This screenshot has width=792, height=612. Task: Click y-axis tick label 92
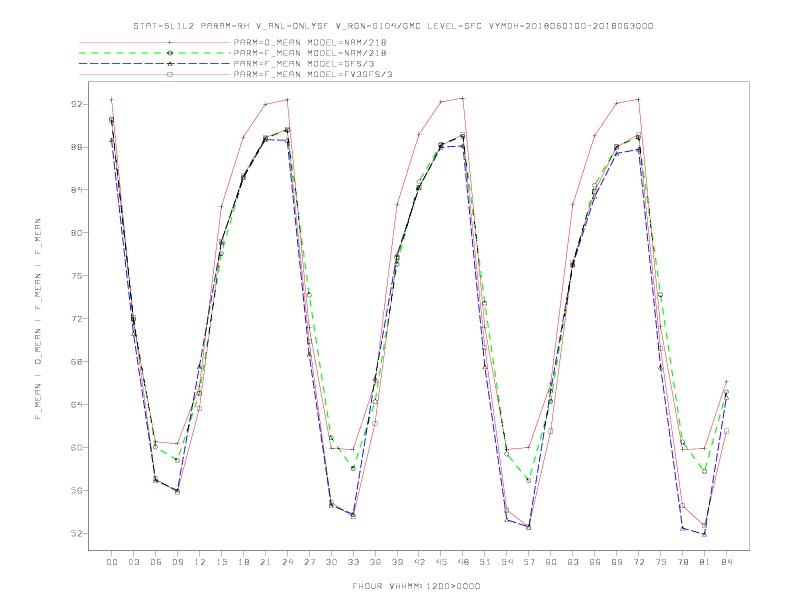tap(77, 105)
